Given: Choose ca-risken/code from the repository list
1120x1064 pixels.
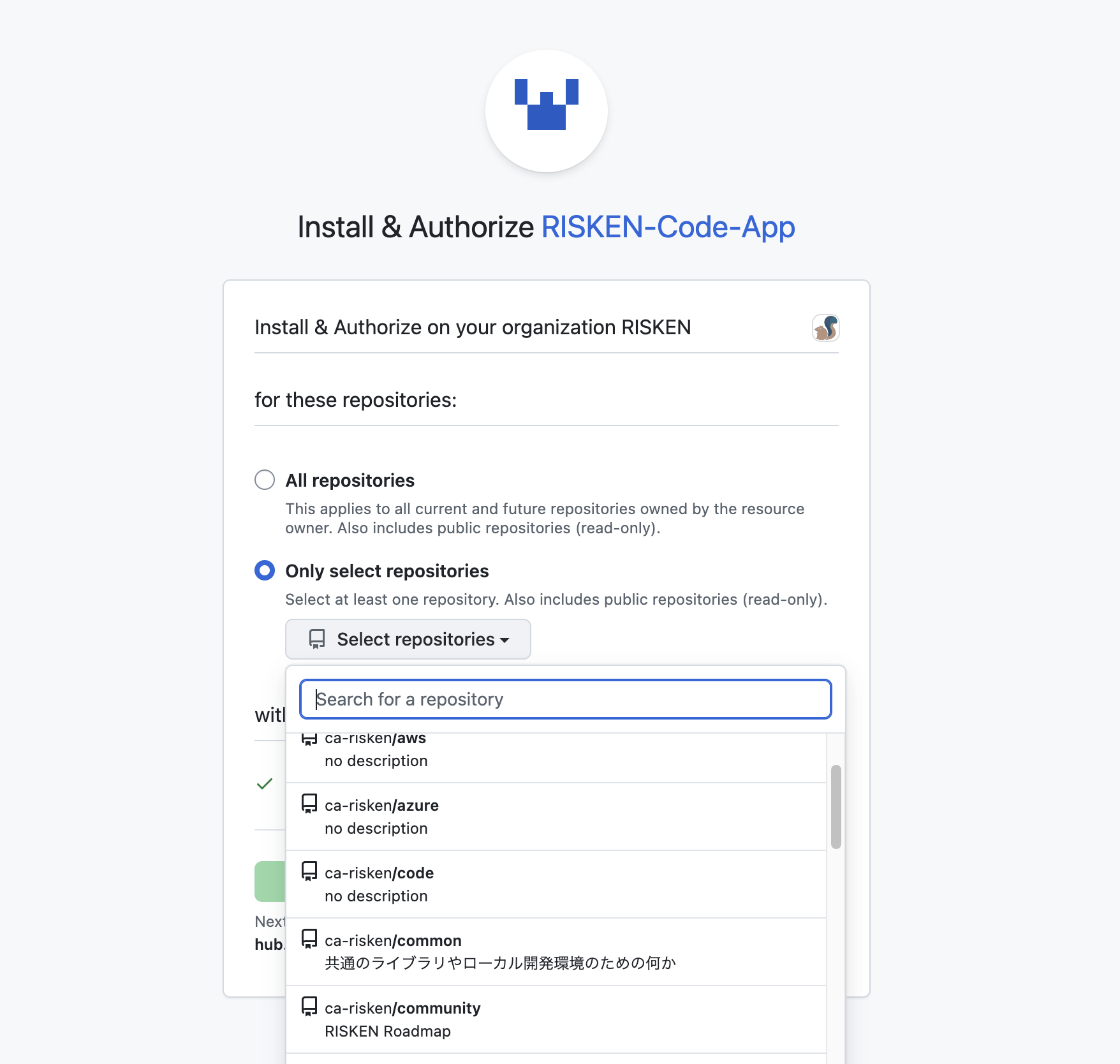Looking at the screenshot, I should pos(556,884).
